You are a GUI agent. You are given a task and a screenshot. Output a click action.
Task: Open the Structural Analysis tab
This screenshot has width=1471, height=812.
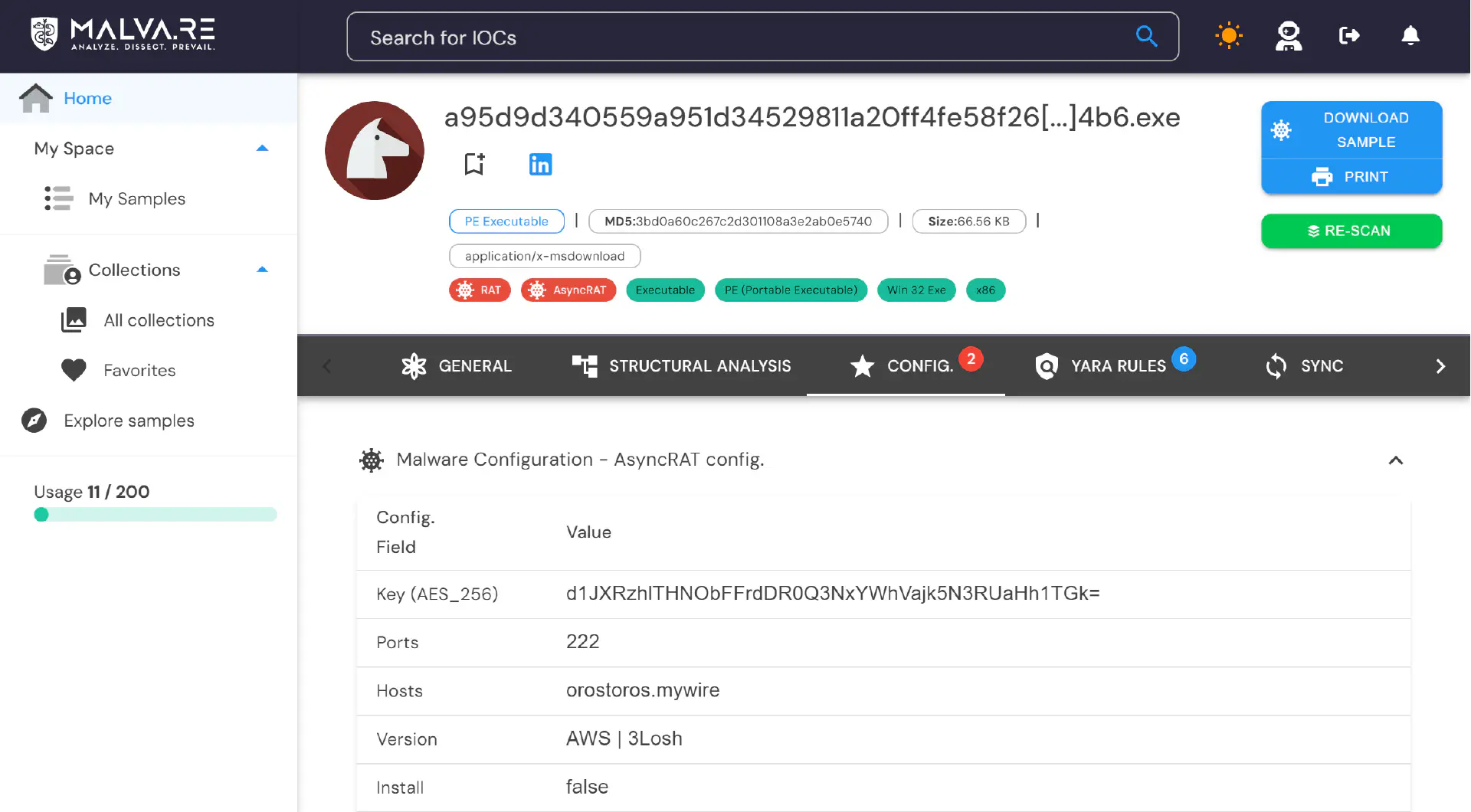coord(681,366)
